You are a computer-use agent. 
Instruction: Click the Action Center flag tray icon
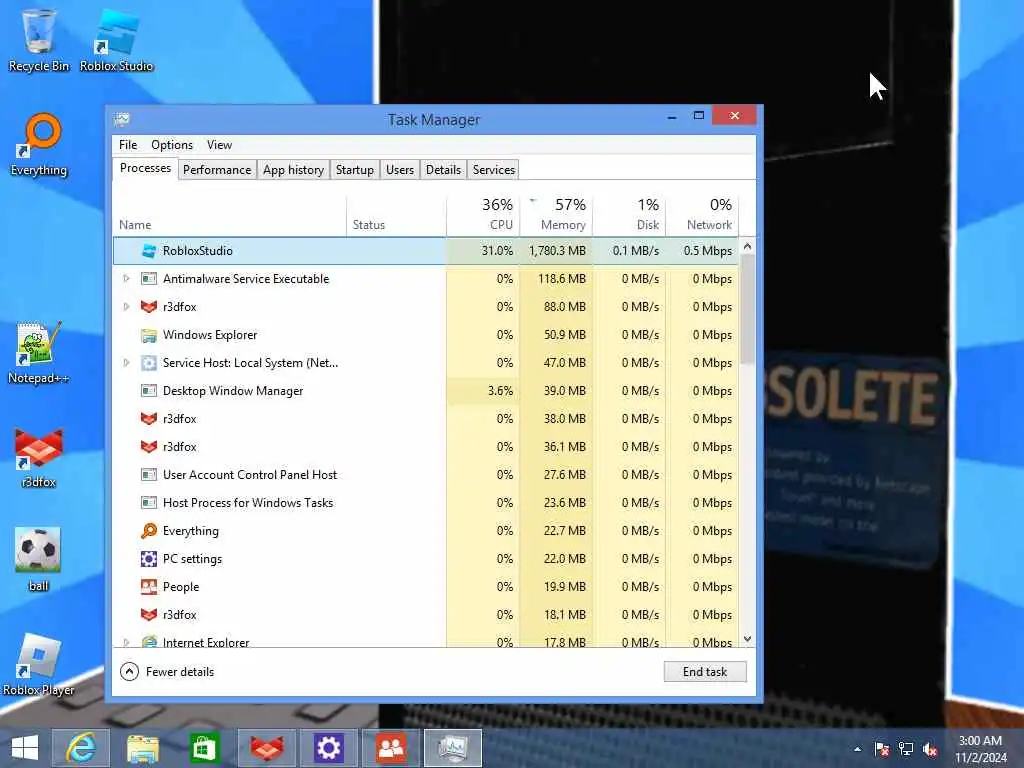click(x=882, y=750)
